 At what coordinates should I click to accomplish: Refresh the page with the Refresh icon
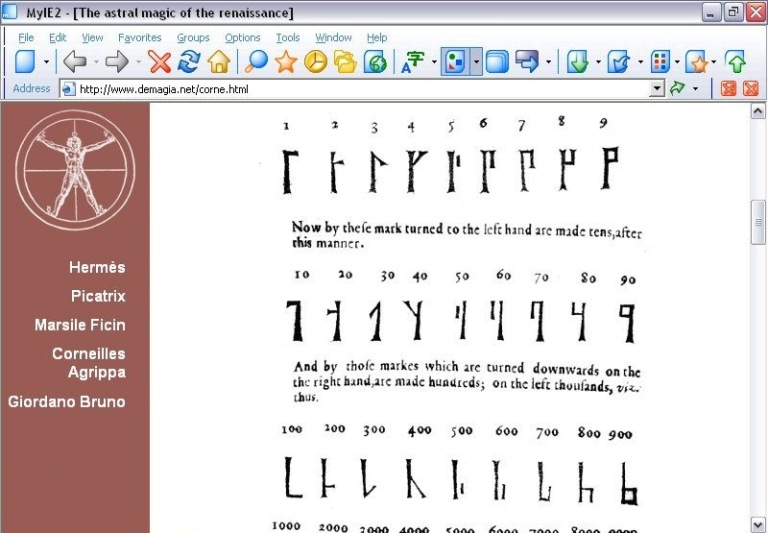pos(189,62)
